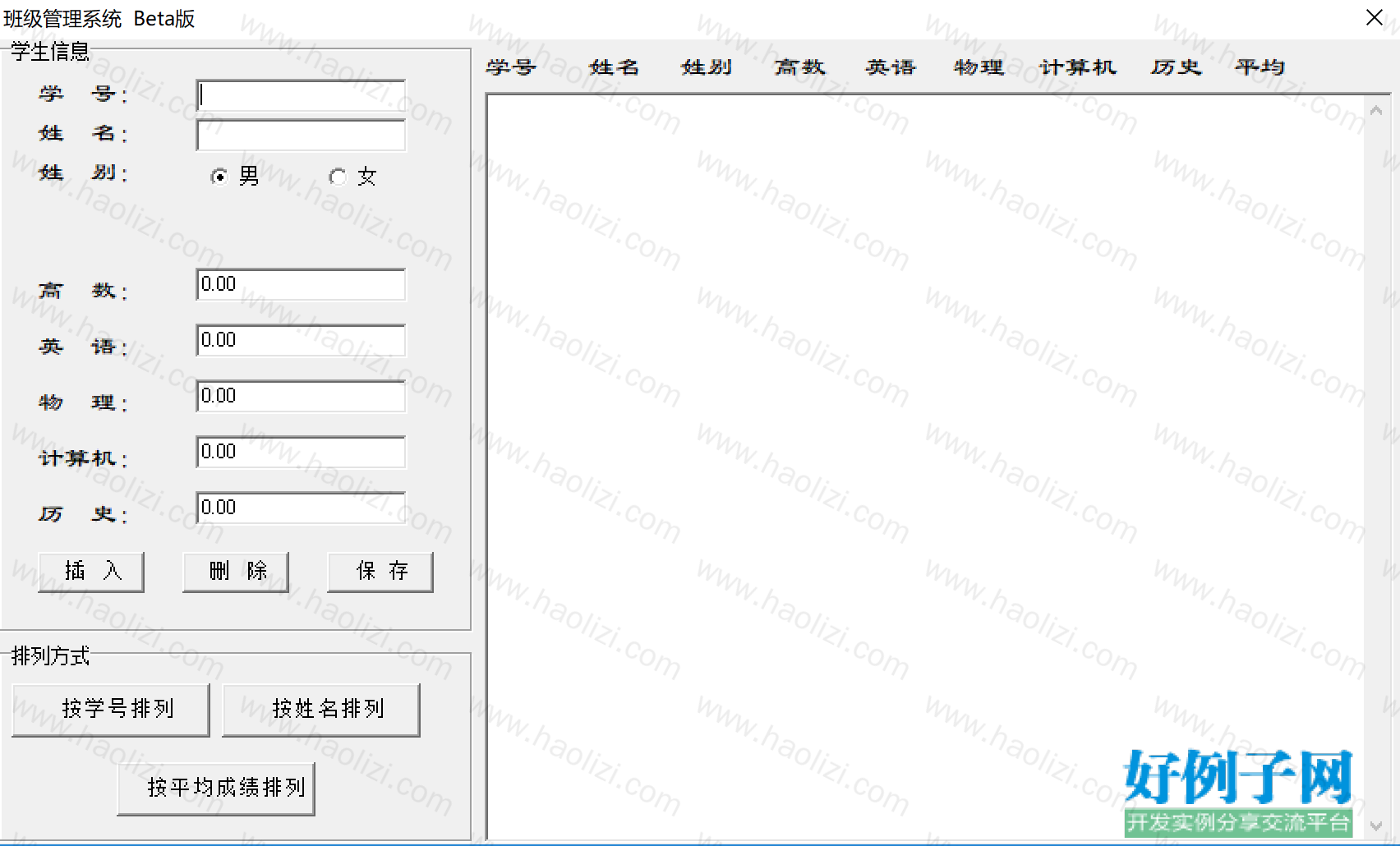Sort with 按学号排列 button

click(111, 710)
